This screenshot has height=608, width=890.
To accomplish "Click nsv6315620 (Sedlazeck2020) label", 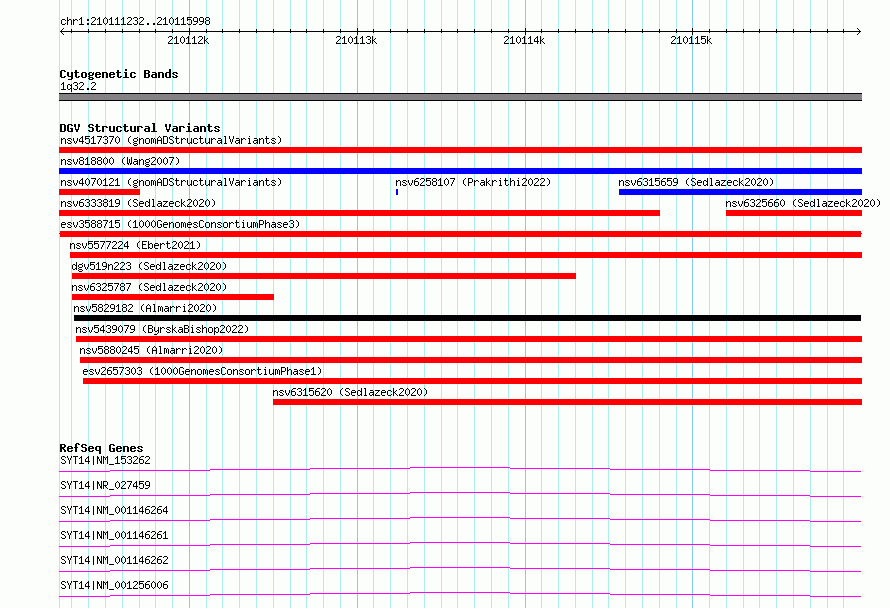I will [x=350, y=392].
